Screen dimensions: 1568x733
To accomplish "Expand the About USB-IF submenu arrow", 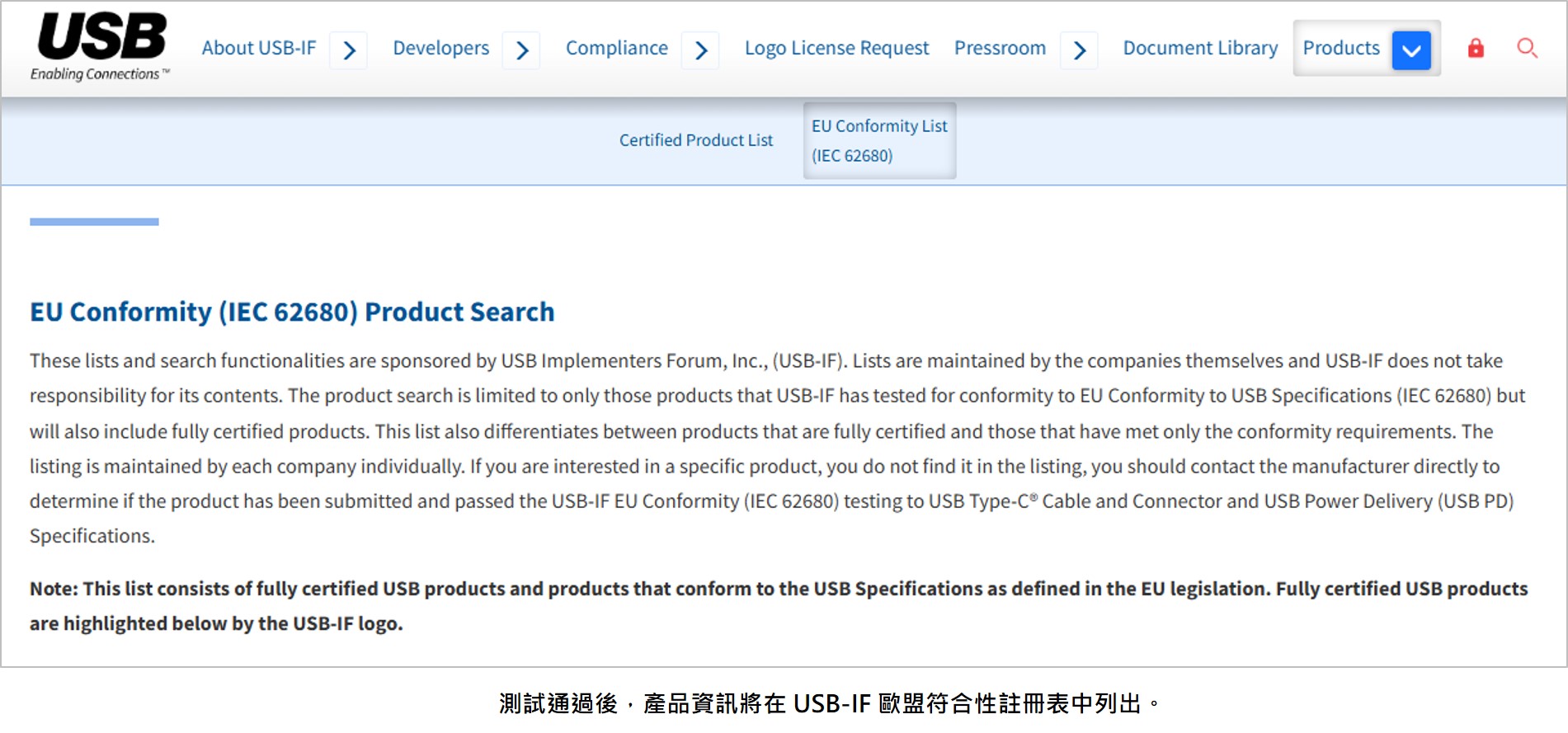I will coord(349,50).
